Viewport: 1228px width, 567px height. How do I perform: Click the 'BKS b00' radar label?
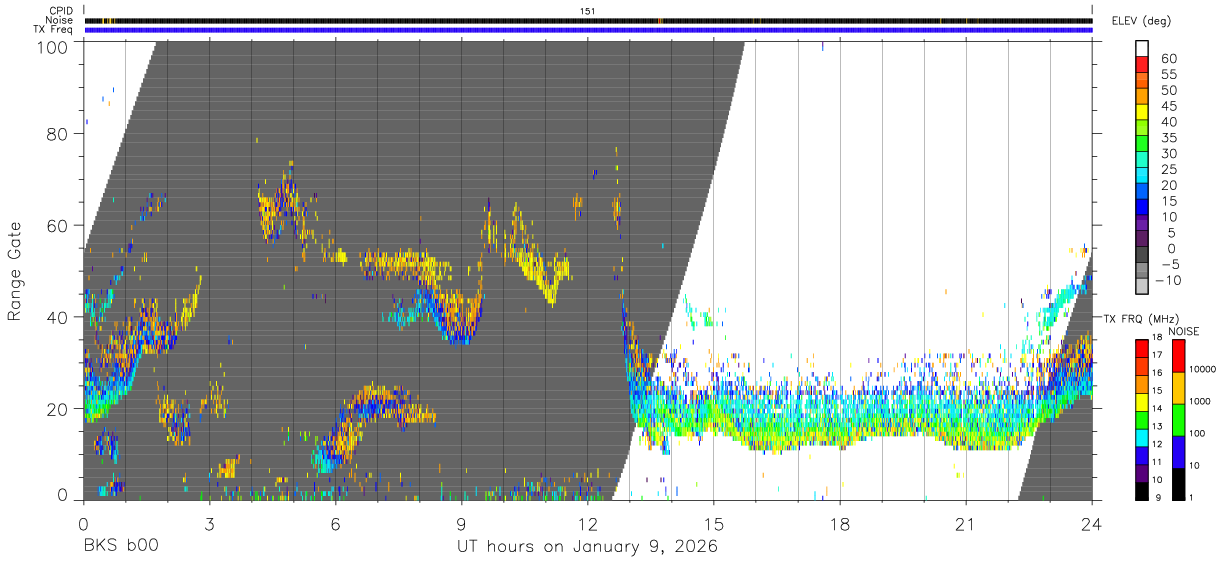pyautogui.click(x=119, y=546)
